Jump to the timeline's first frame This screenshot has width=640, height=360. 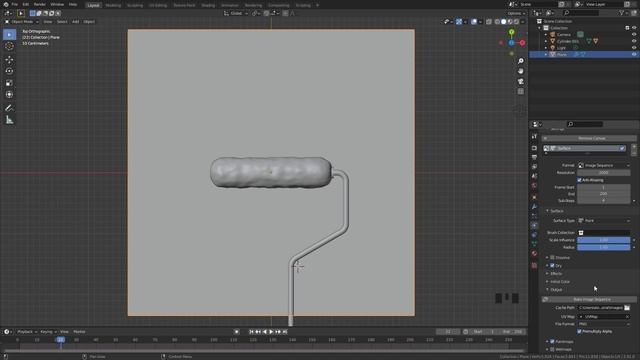click(x=251, y=332)
